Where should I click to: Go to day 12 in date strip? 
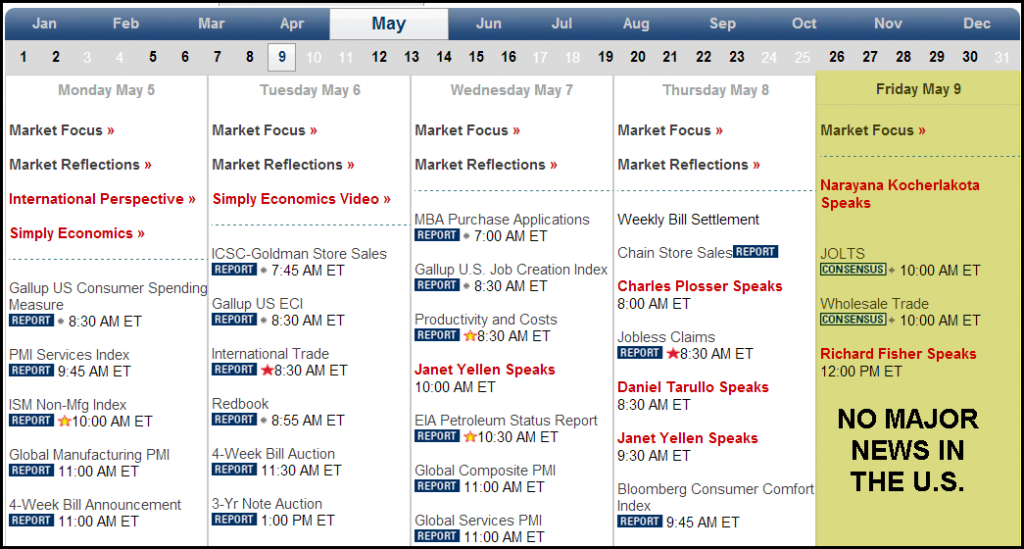click(x=379, y=57)
